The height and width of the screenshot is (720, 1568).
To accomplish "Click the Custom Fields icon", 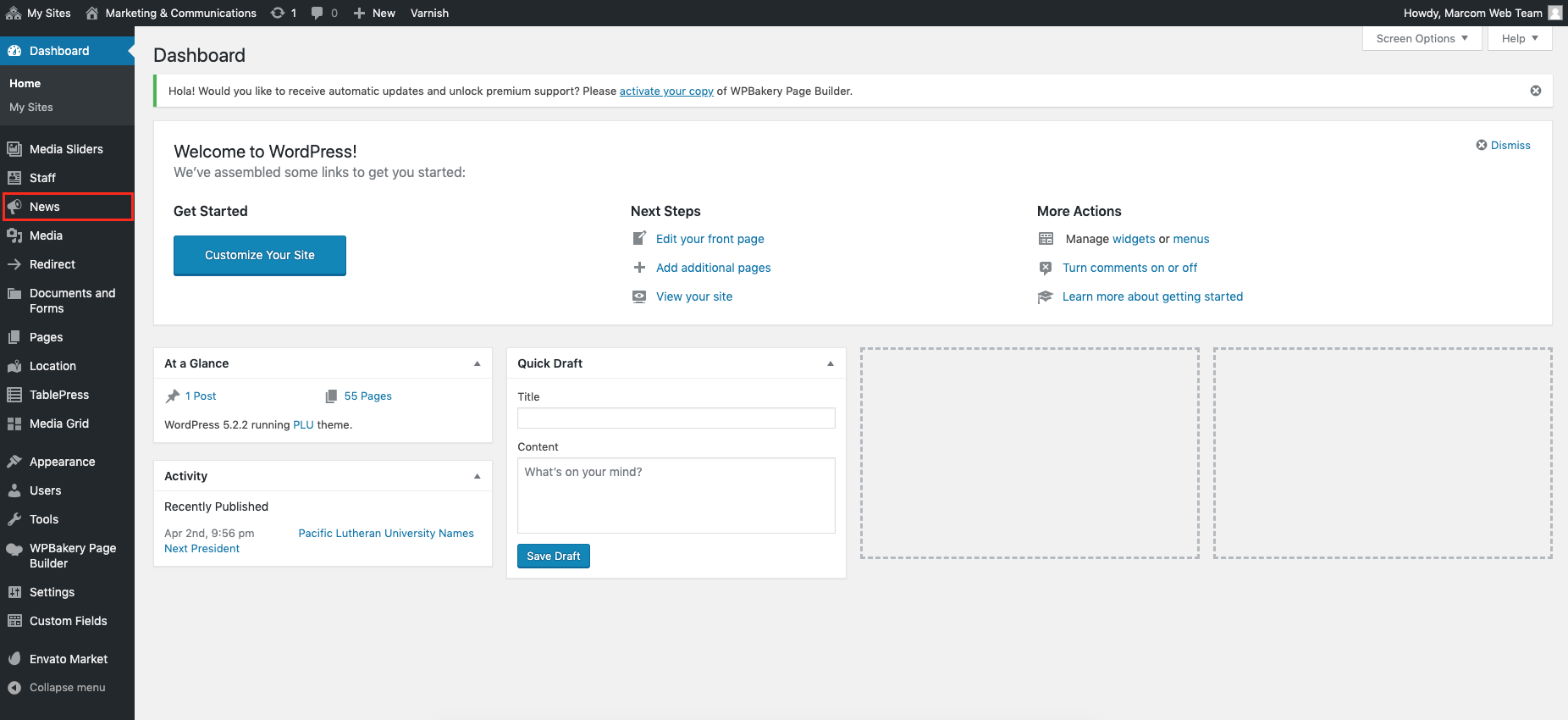I will tap(14, 621).
